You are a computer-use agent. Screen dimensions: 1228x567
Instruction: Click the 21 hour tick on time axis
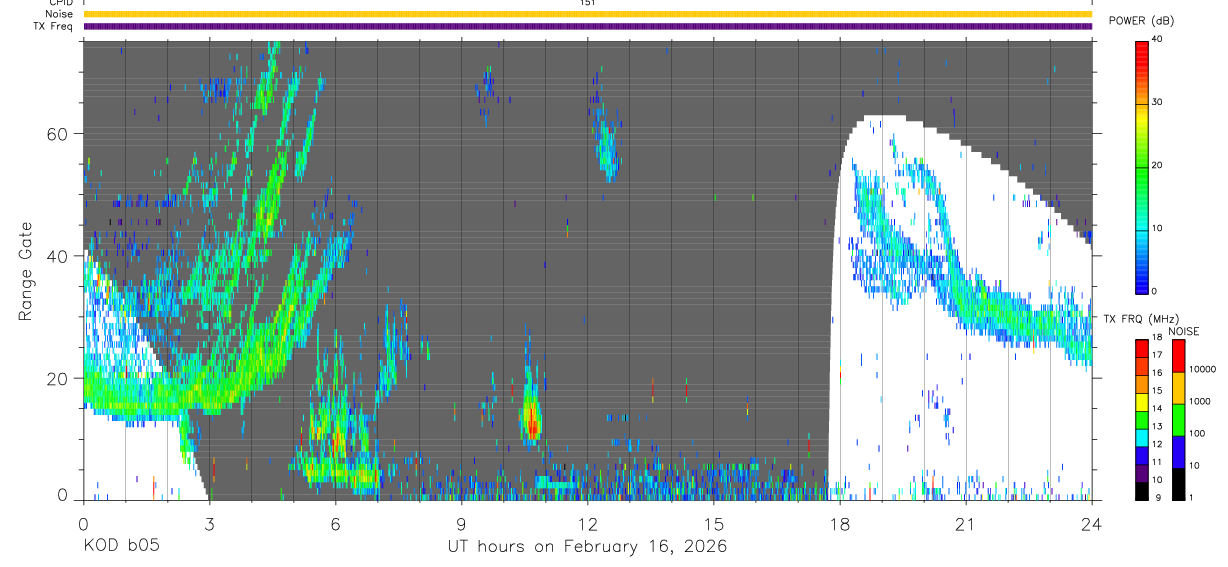tap(965, 523)
